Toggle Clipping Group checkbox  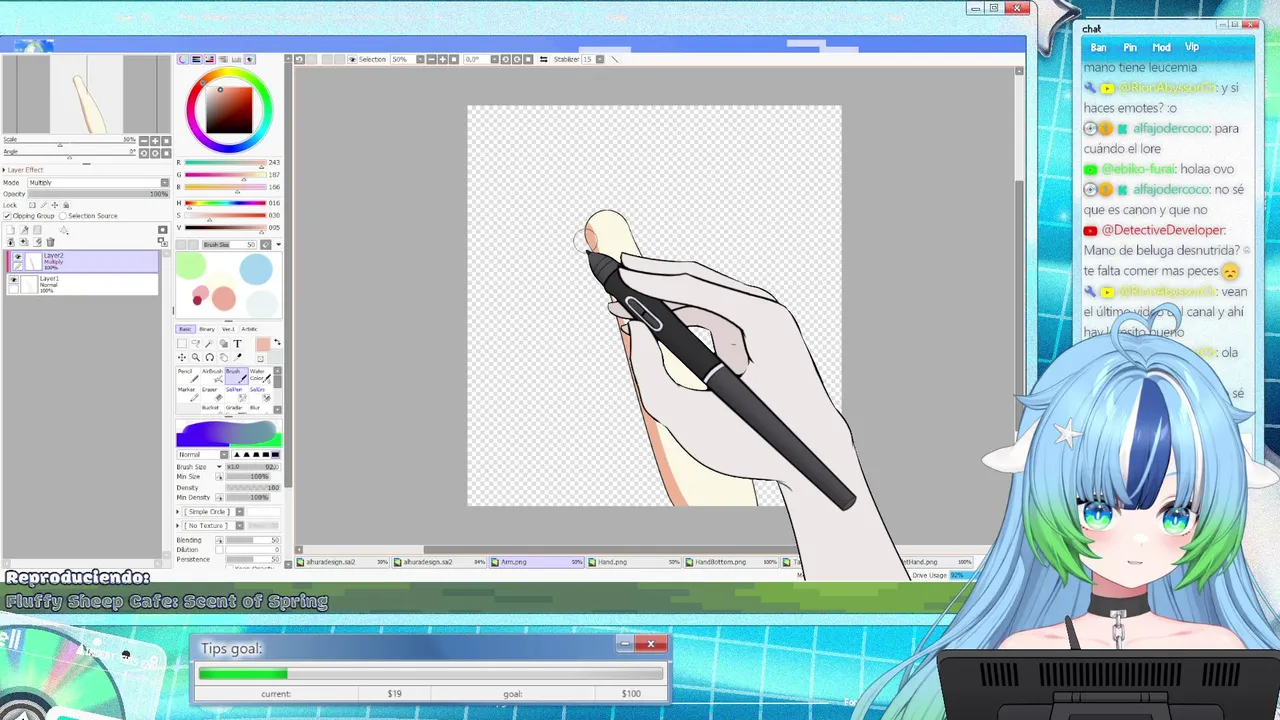(7, 216)
